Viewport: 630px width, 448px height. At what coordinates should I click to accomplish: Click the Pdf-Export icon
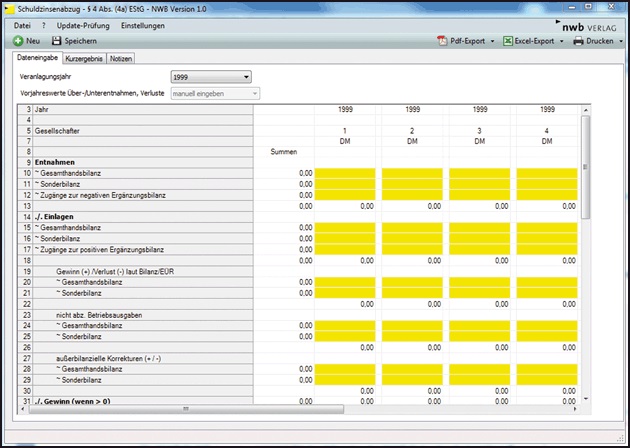[443, 41]
